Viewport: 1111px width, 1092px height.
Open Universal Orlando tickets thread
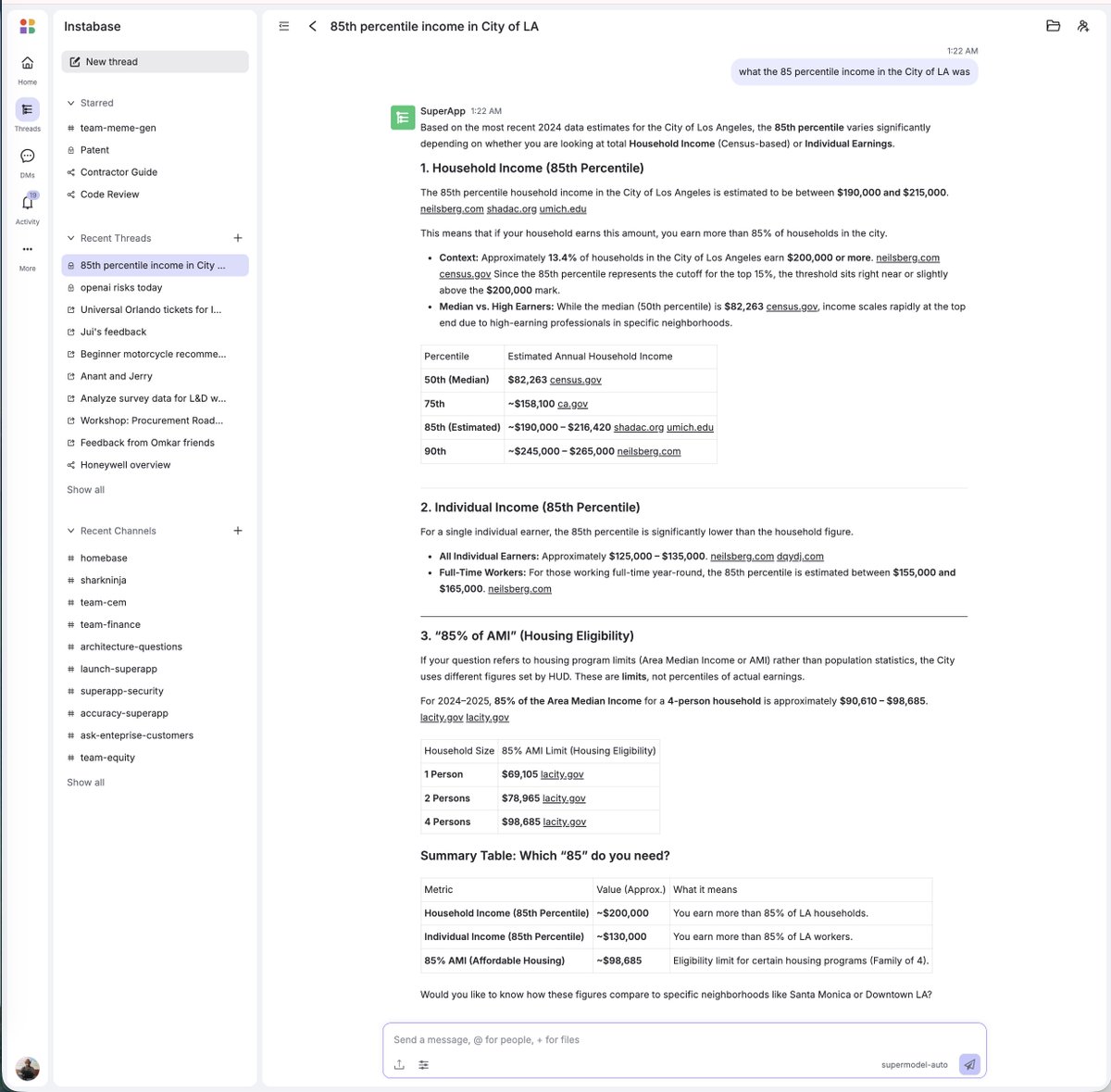click(x=156, y=309)
